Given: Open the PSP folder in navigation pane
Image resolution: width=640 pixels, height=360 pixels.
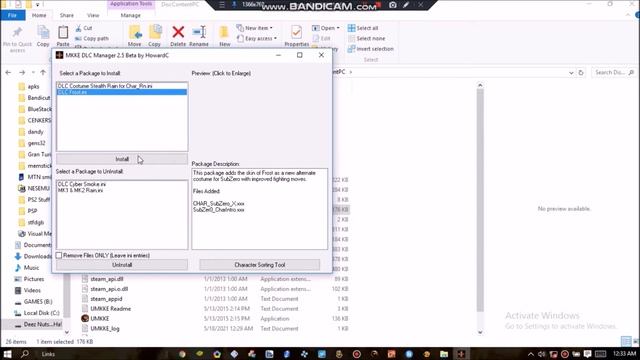Looking at the screenshot, I should point(32,211).
